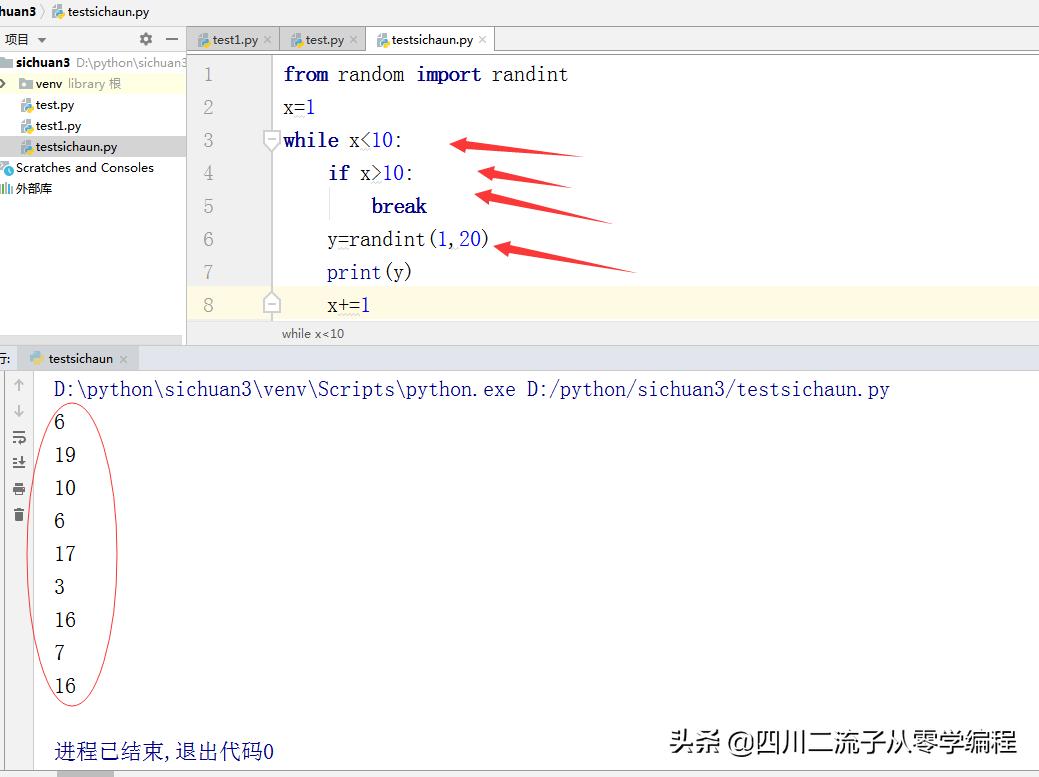Image resolution: width=1039 pixels, height=777 pixels.
Task: Collapse the while loop code fold
Action: pyautogui.click(x=271, y=140)
